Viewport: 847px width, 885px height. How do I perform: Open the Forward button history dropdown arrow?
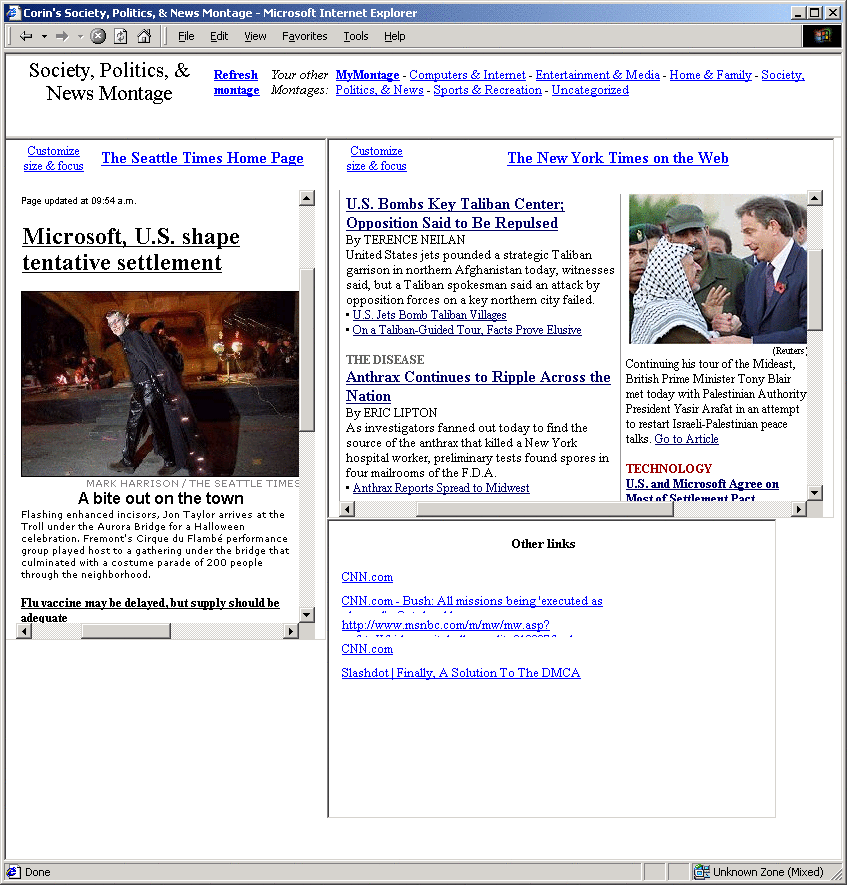coord(80,36)
